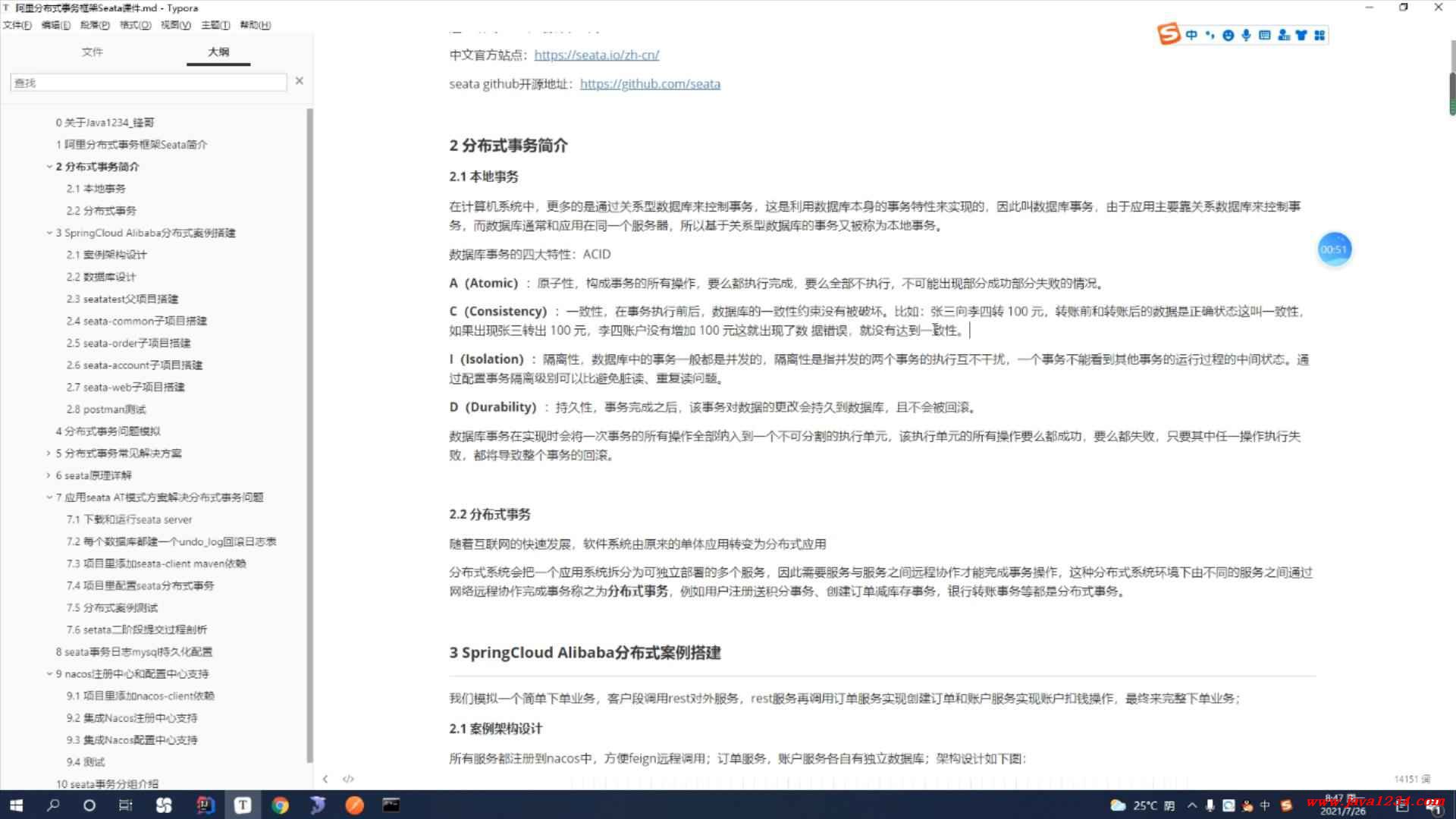Click the 14151 词 word count

(1412, 779)
